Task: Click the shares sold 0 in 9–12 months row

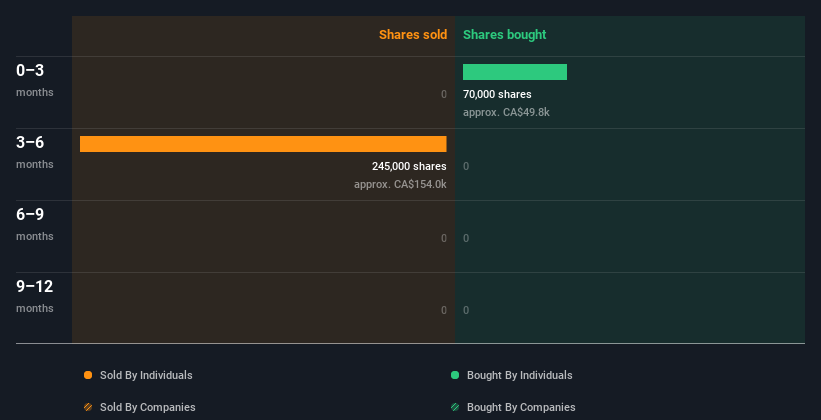Action: 444,310
